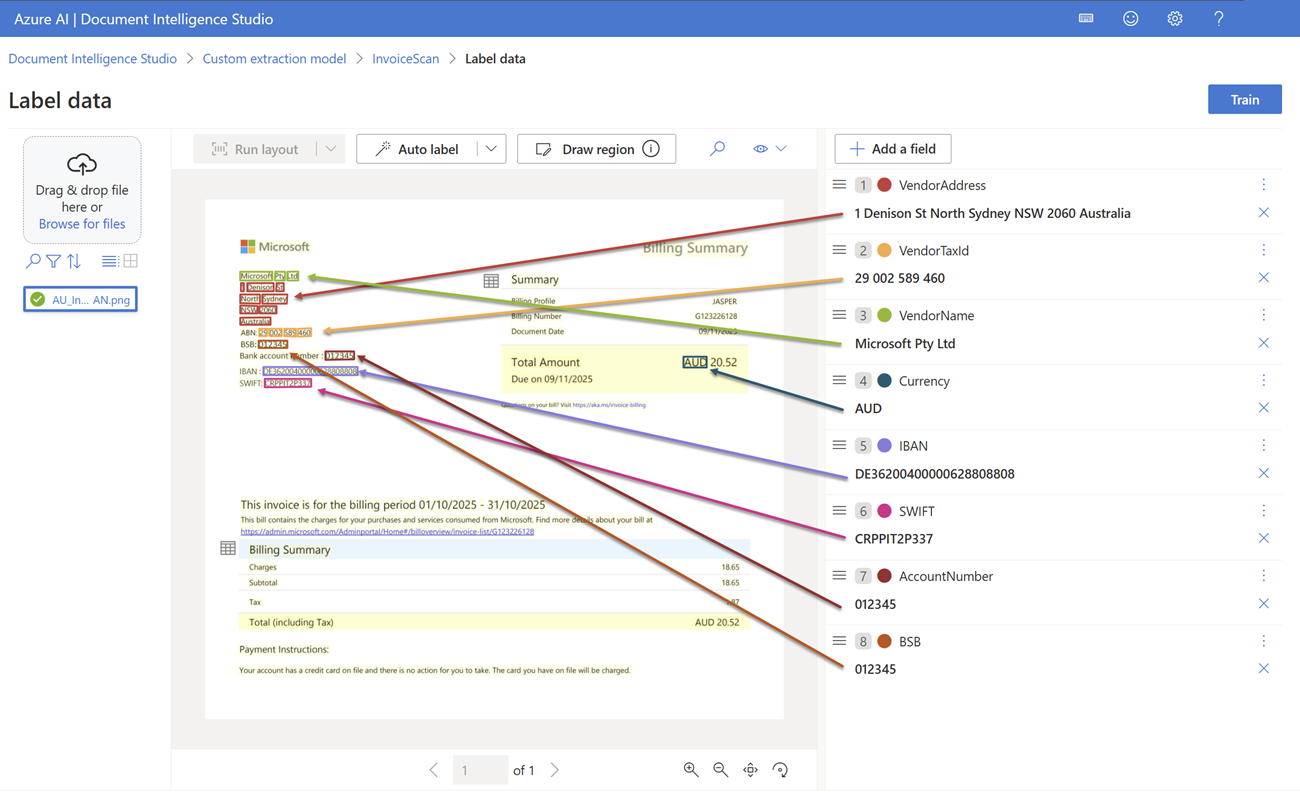The height and width of the screenshot is (792, 1300).
Task: Open the IBAN field options menu
Action: pyautogui.click(x=1264, y=445)
